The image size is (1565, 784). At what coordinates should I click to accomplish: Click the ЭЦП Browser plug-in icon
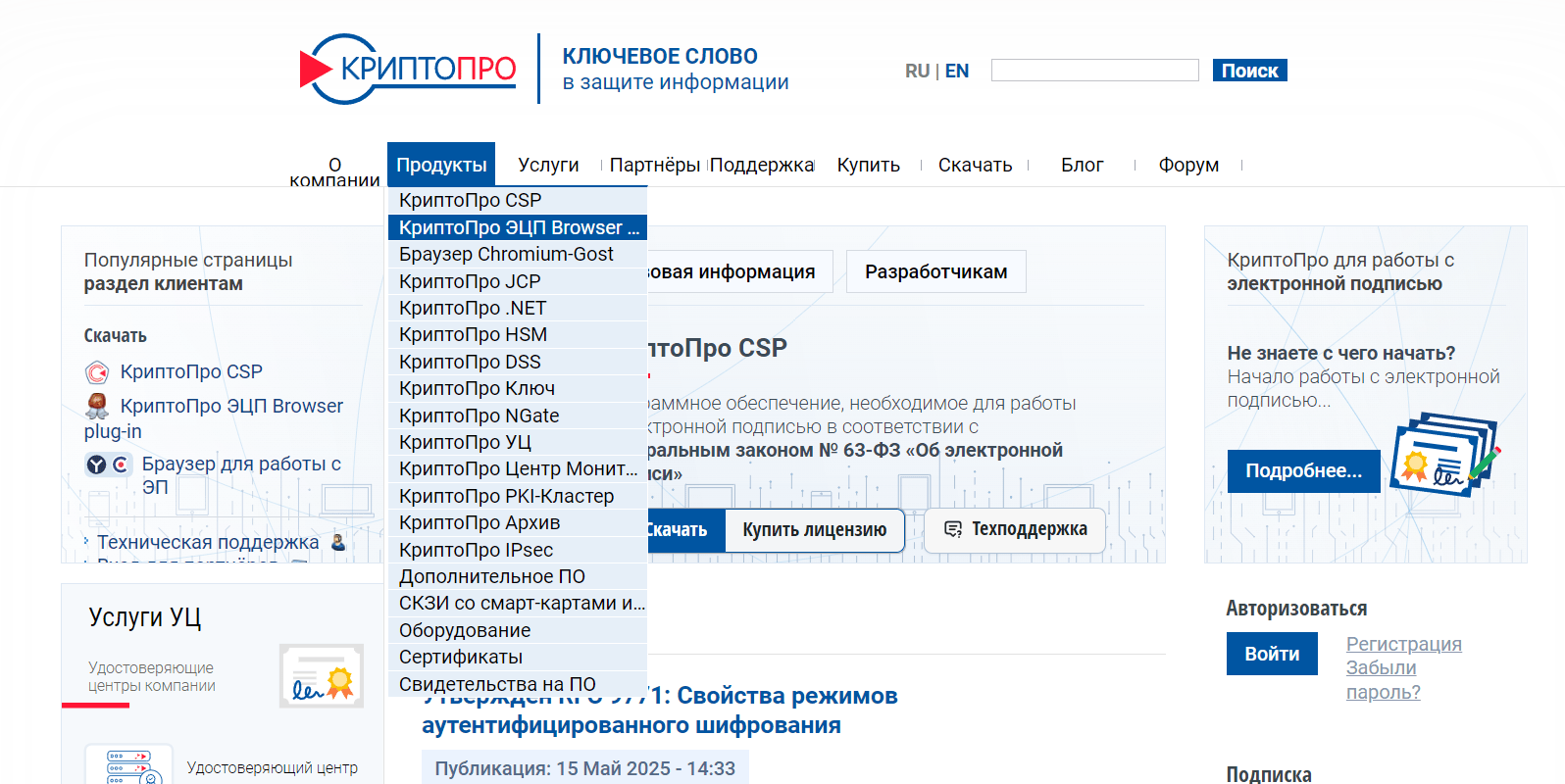tap(97, 406)
